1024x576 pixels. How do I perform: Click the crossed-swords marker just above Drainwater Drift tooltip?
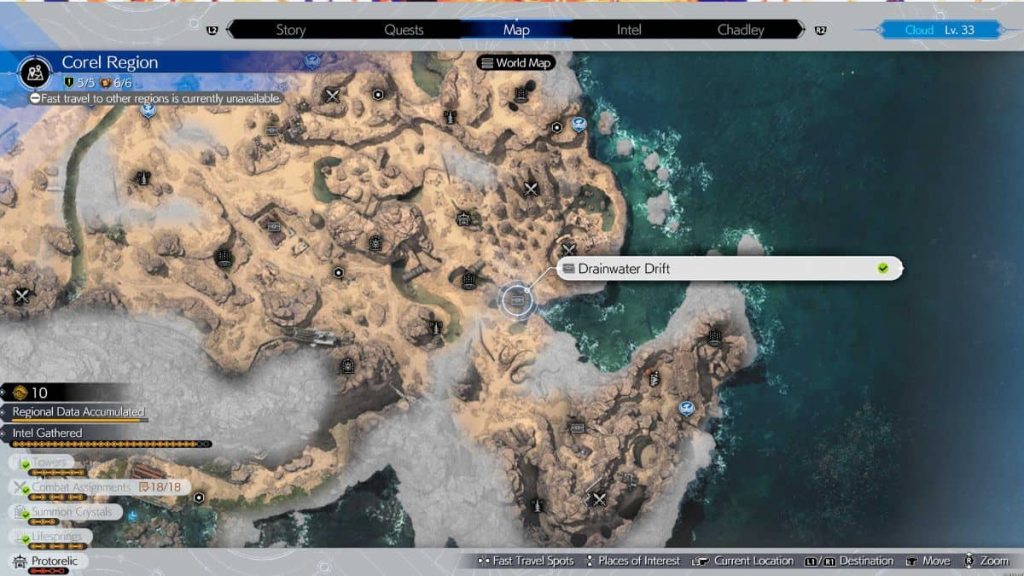pyautogui.click(x=568, y=249)
